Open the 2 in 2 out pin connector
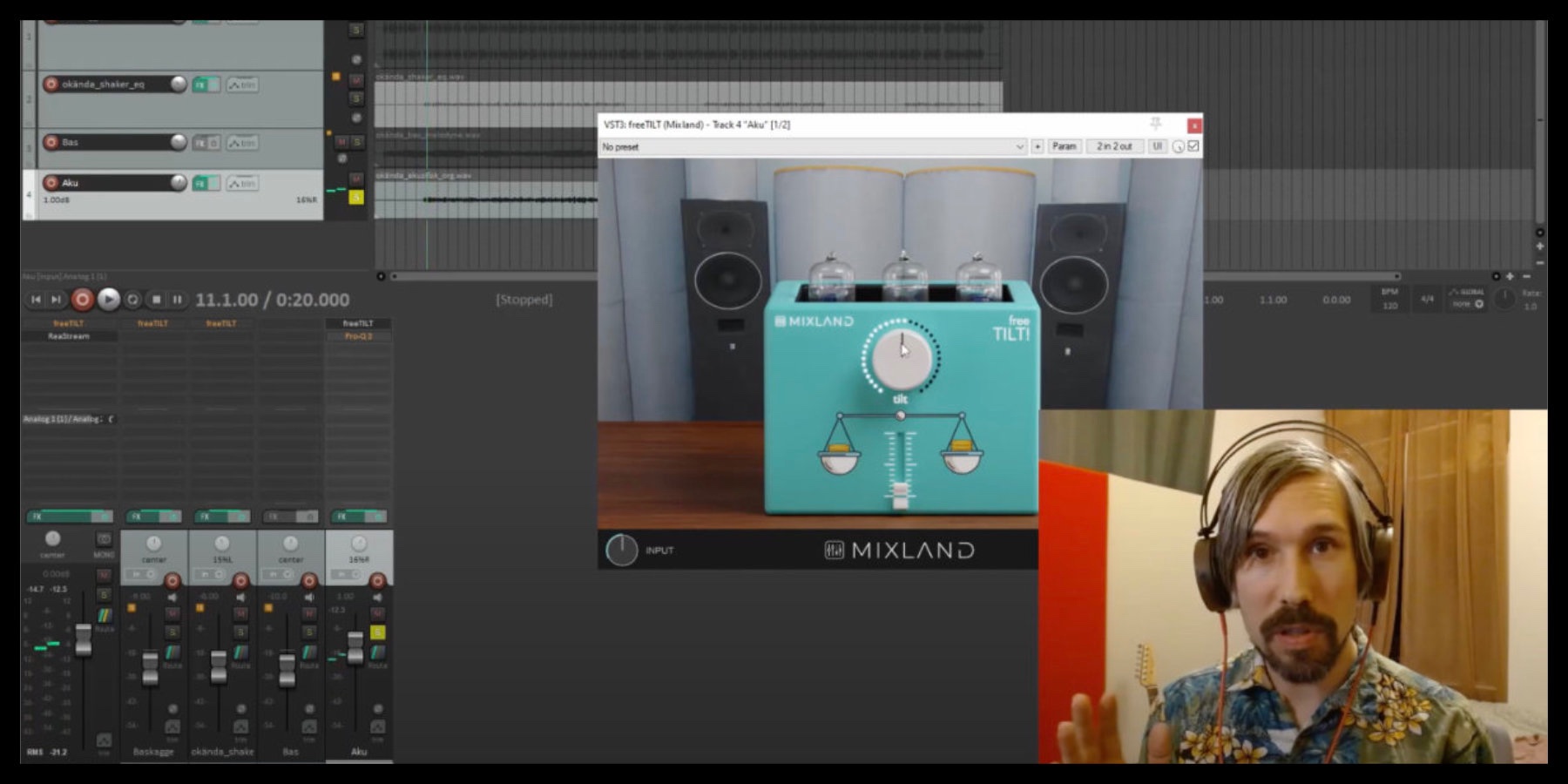The height and width of the screenshot is (784, 1568). (1113, 146)
